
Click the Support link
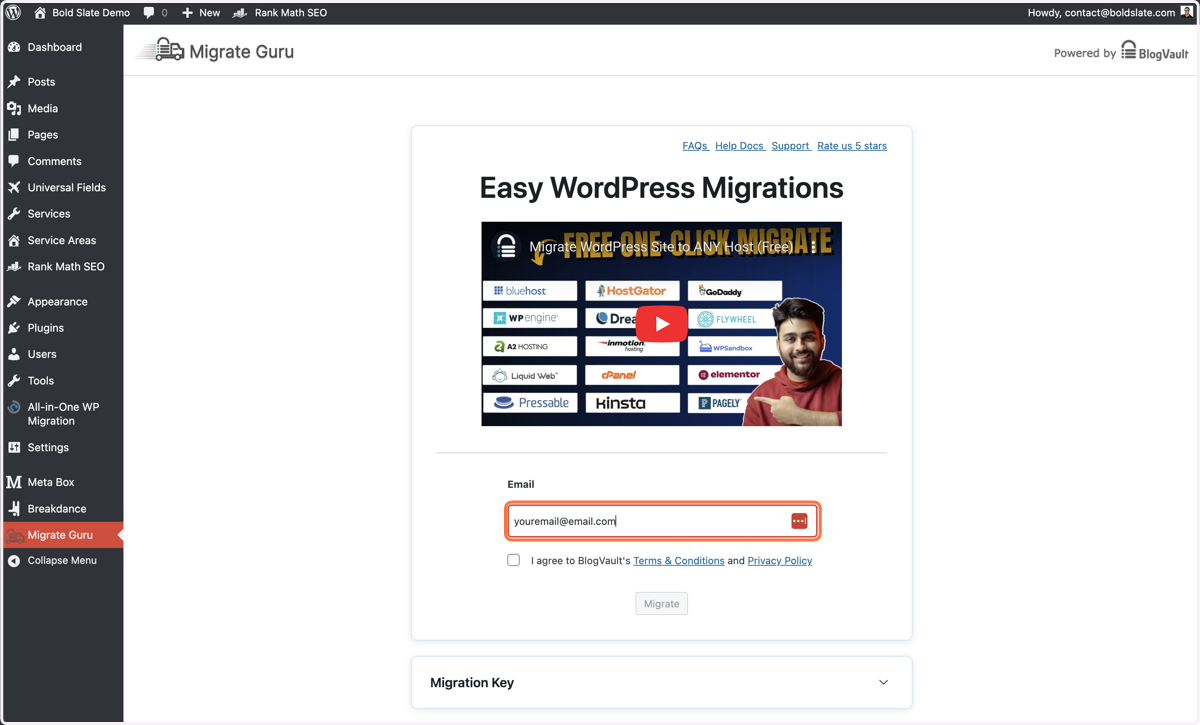[x=791, y=146]
